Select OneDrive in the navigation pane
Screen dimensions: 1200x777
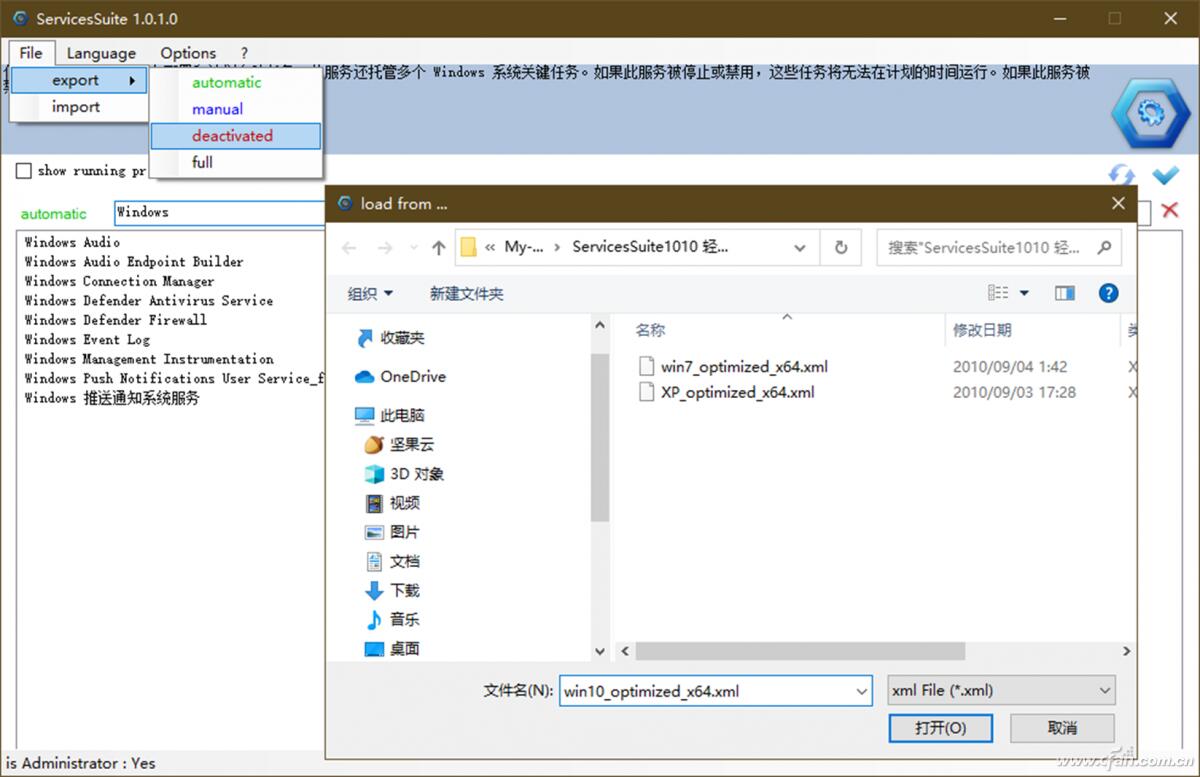(x=412, y=377)
